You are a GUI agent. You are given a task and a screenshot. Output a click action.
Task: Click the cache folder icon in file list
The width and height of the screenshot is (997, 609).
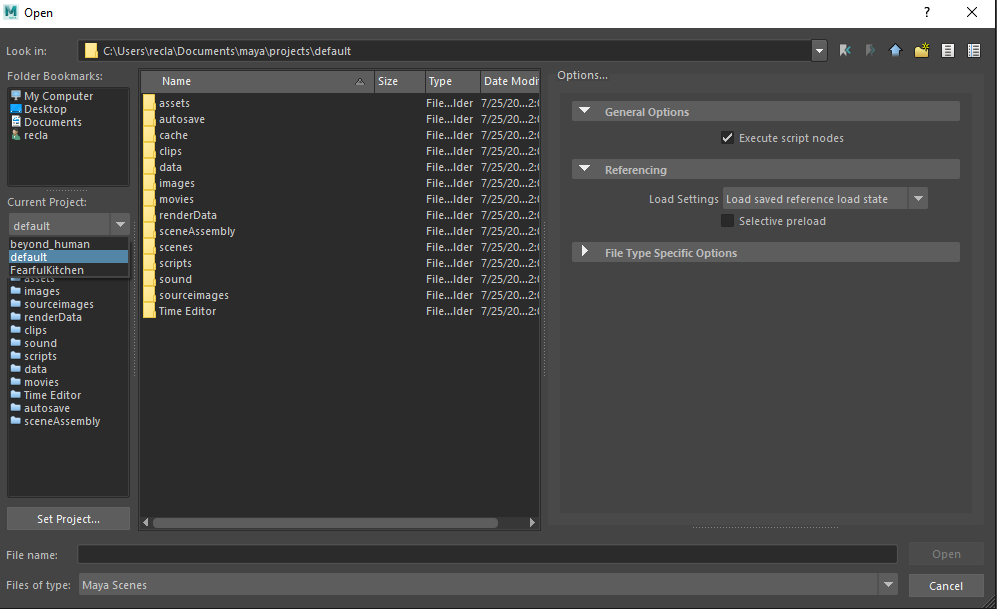149,135
